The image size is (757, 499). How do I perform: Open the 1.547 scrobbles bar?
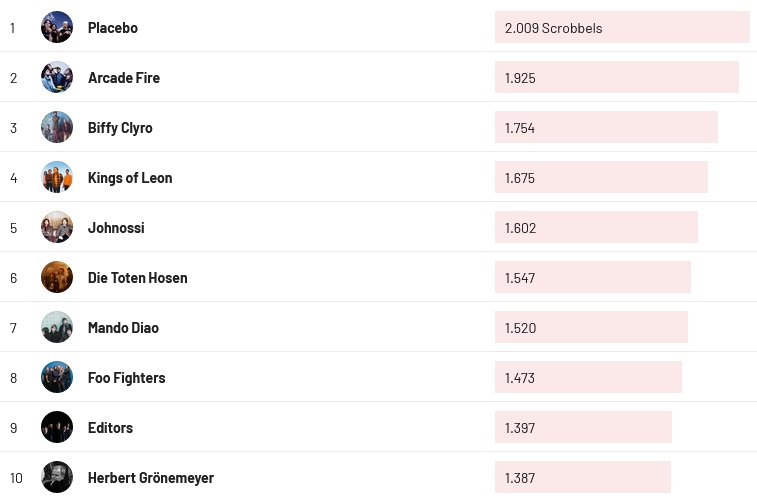[x=592, y=278]
